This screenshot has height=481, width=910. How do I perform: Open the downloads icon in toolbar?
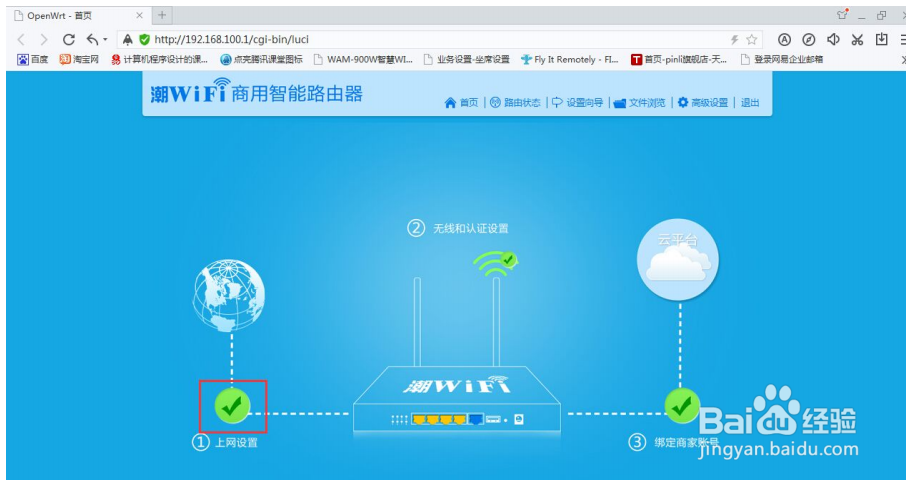[x=882, y=39]
